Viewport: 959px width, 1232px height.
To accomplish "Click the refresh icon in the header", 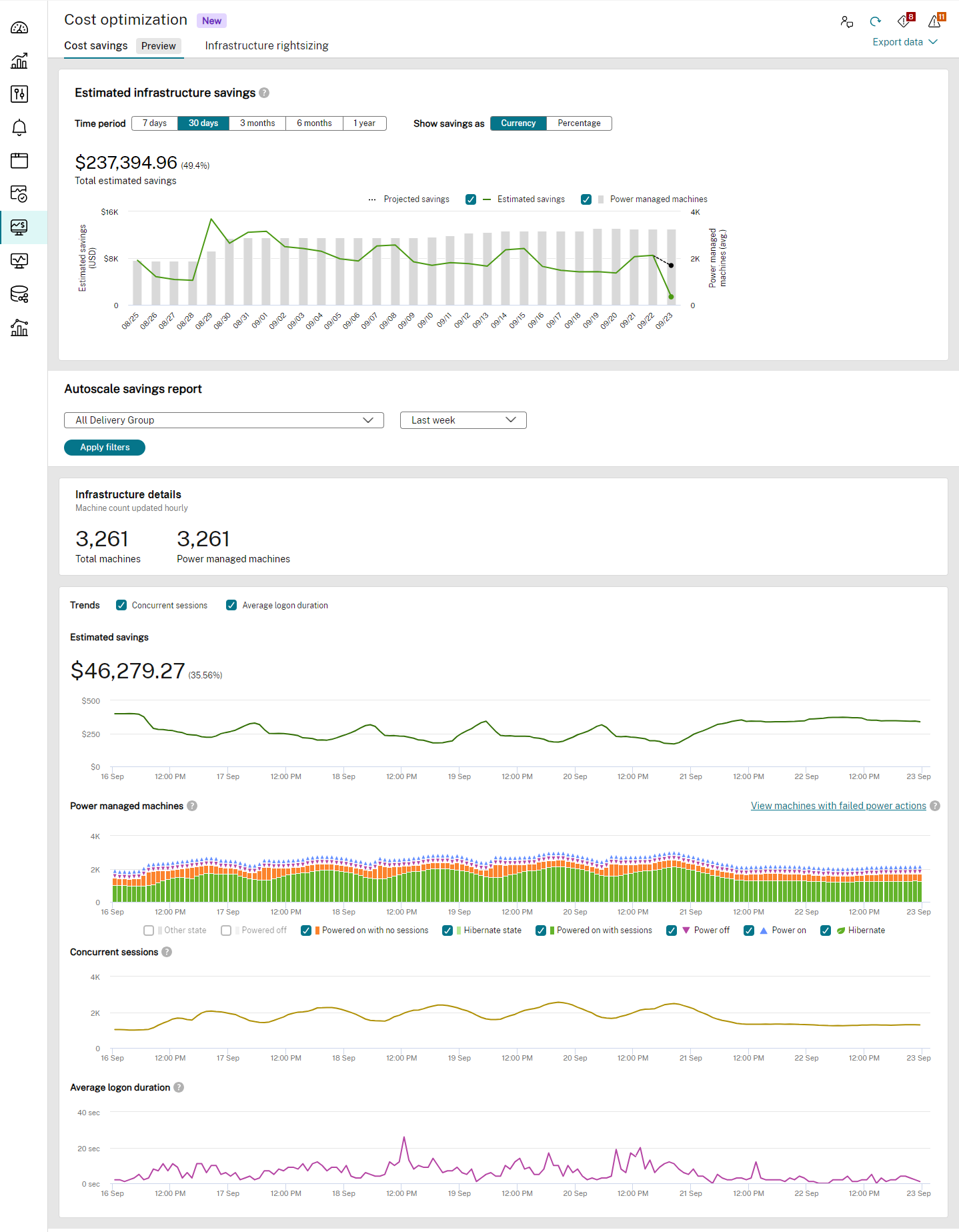I will tap(876, 22).
